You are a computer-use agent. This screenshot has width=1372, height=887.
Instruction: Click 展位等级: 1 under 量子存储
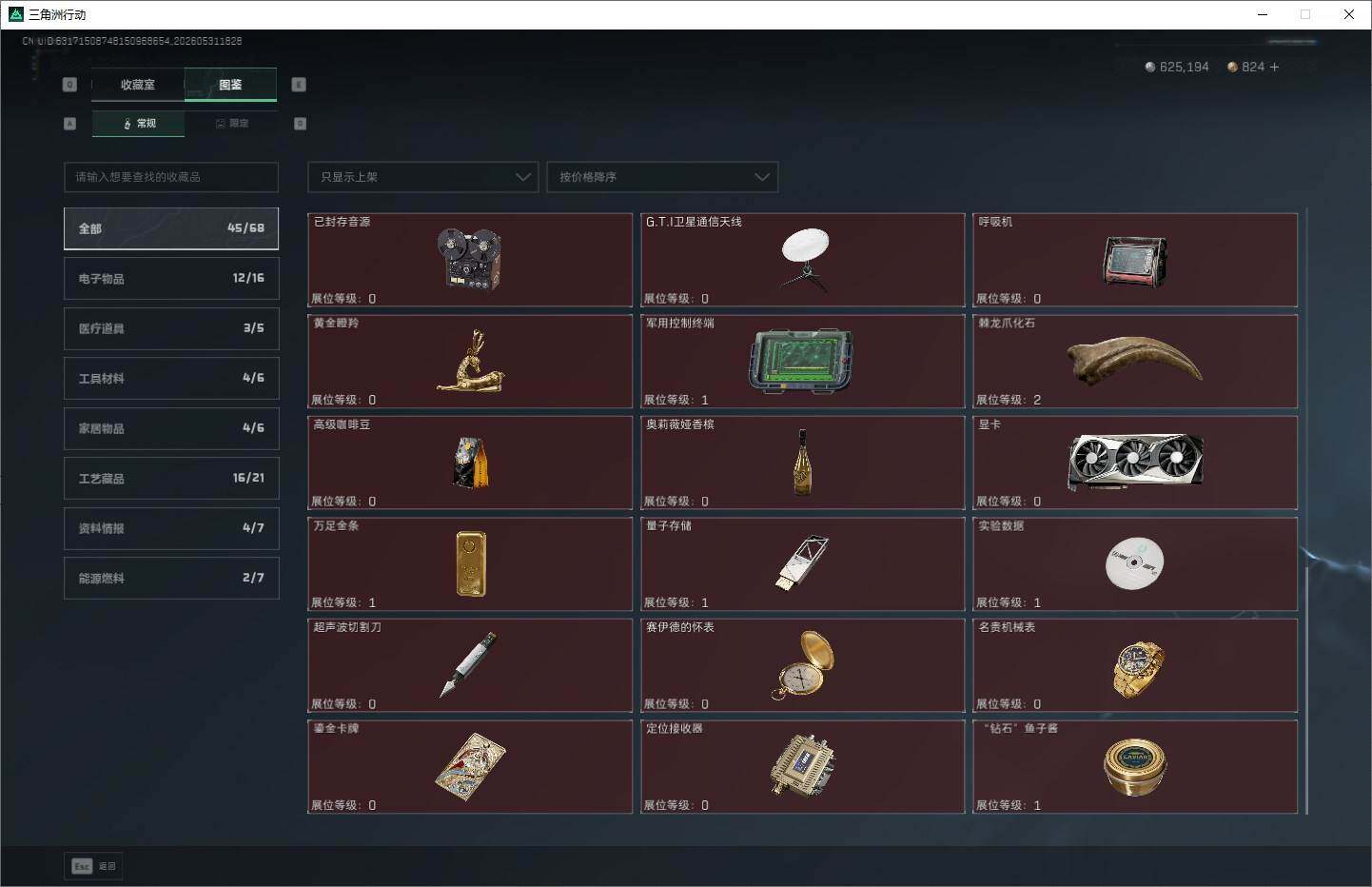click(x=676, y=602)
